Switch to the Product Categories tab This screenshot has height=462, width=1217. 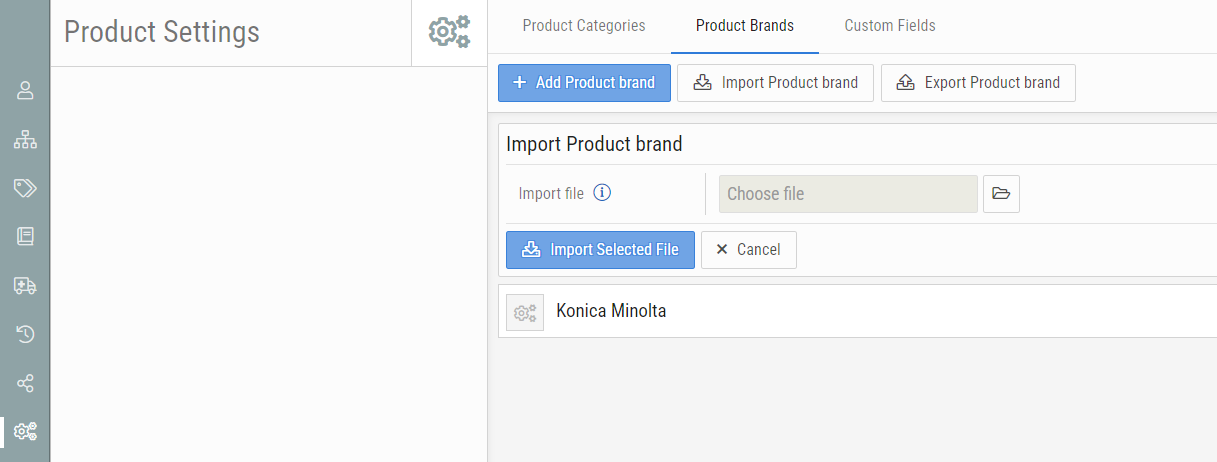click(584, 26)
